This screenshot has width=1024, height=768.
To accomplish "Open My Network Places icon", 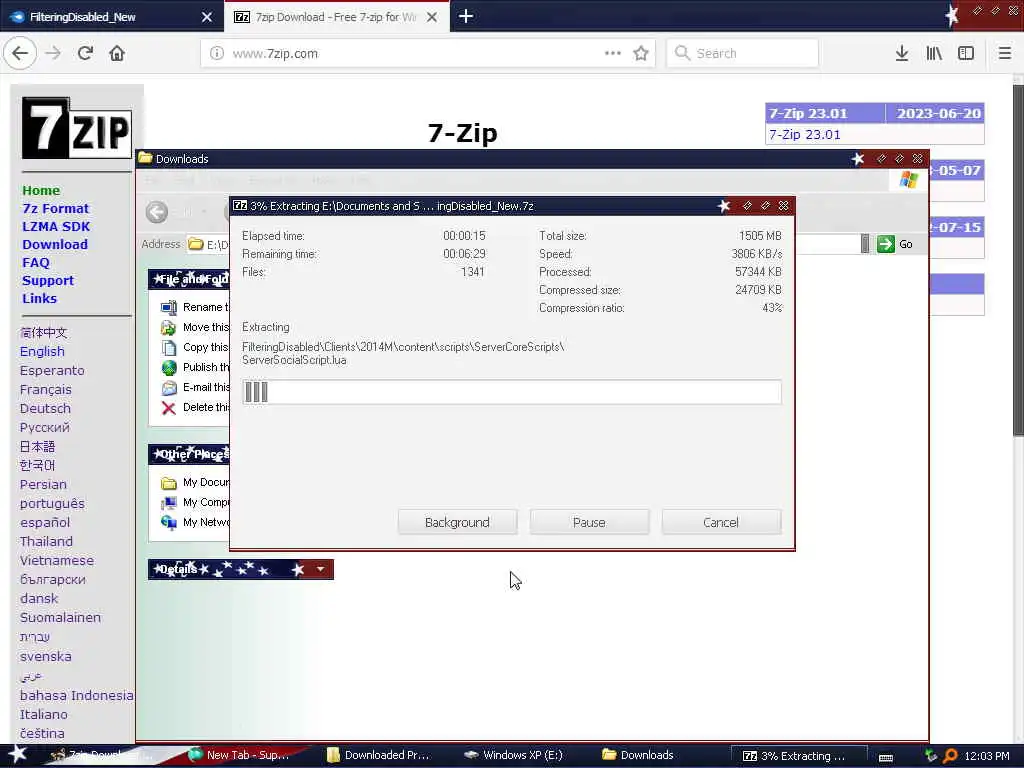I will coord(168,522).
